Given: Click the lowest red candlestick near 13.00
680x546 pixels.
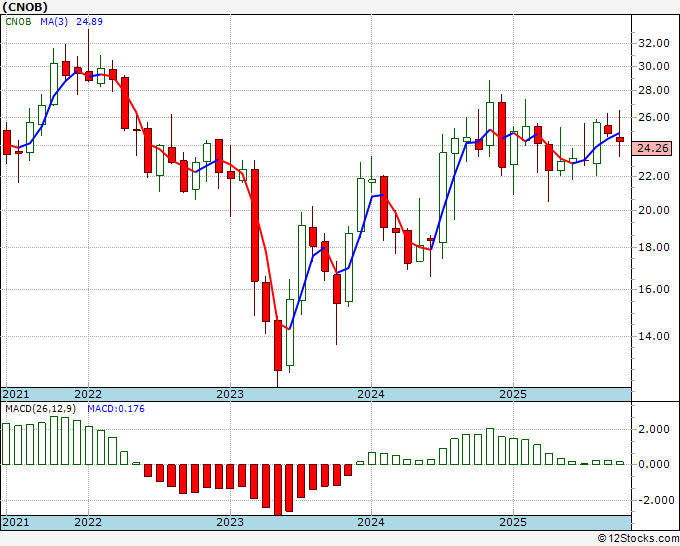Looking at the screenshot, I should (278, 346).
